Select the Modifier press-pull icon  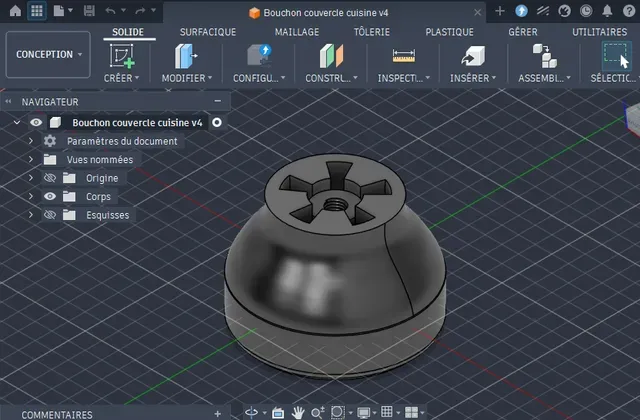click(186, 56)
